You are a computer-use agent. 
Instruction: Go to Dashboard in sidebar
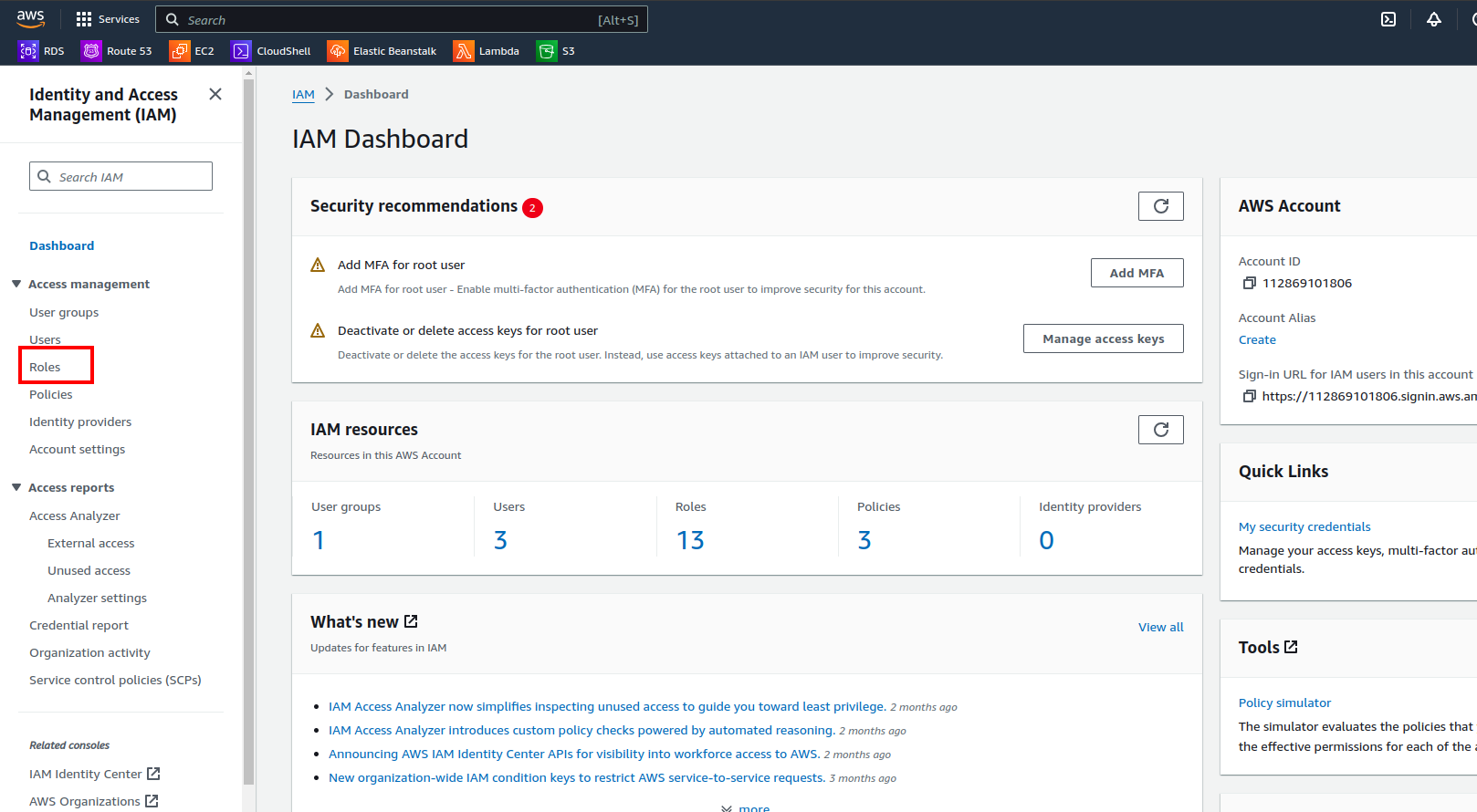[x=62, y=245]
